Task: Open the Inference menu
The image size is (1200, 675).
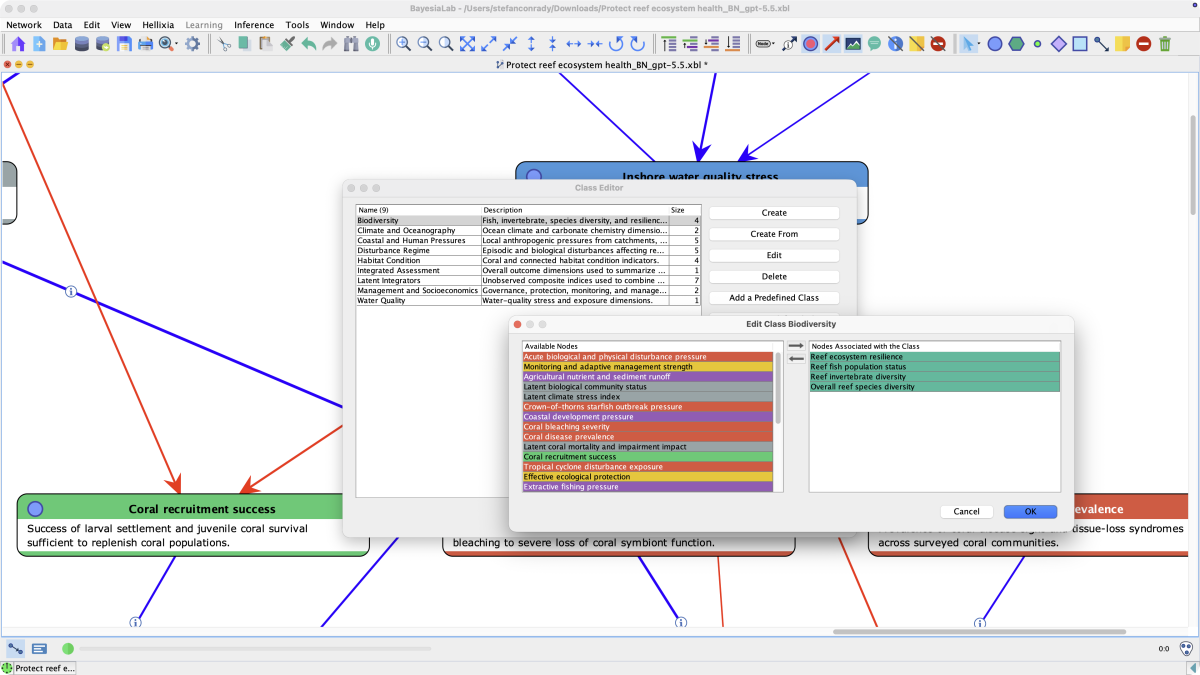Action: click(x=254, y=25)
